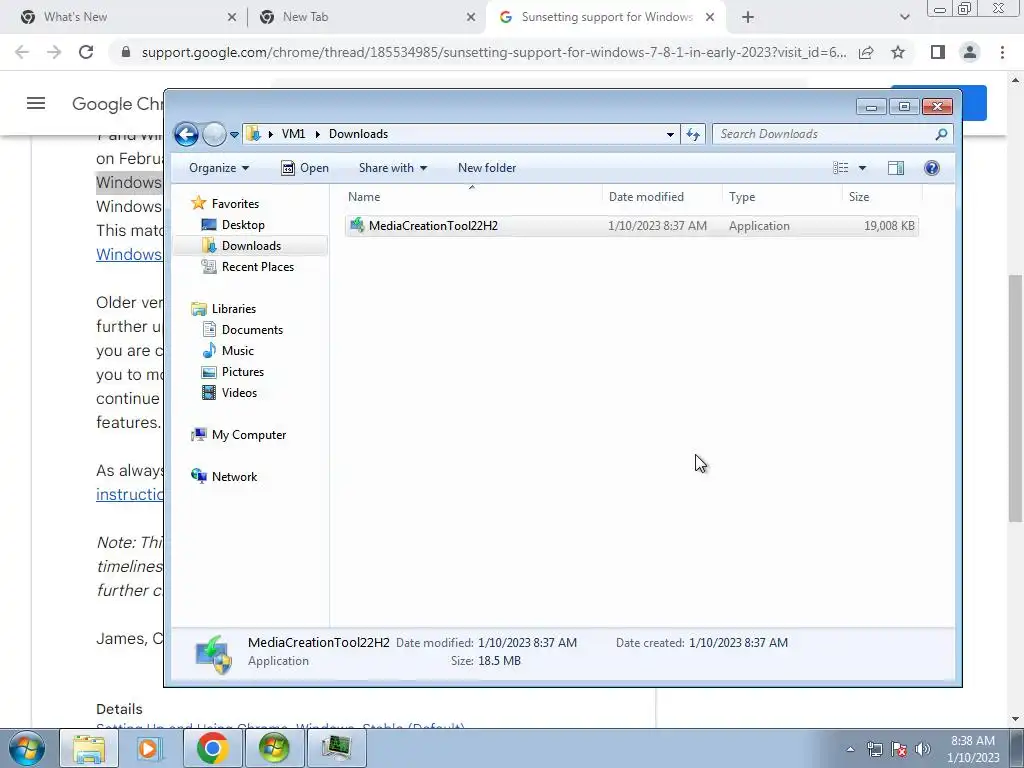Open the Windows Start menu
The height and width of the screenshot is (768, 1024).
[x=27, y=748]
